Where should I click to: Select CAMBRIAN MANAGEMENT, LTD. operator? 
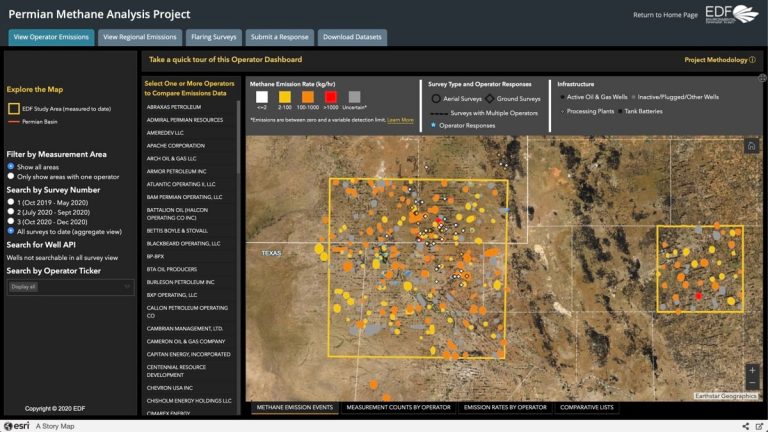185,329
